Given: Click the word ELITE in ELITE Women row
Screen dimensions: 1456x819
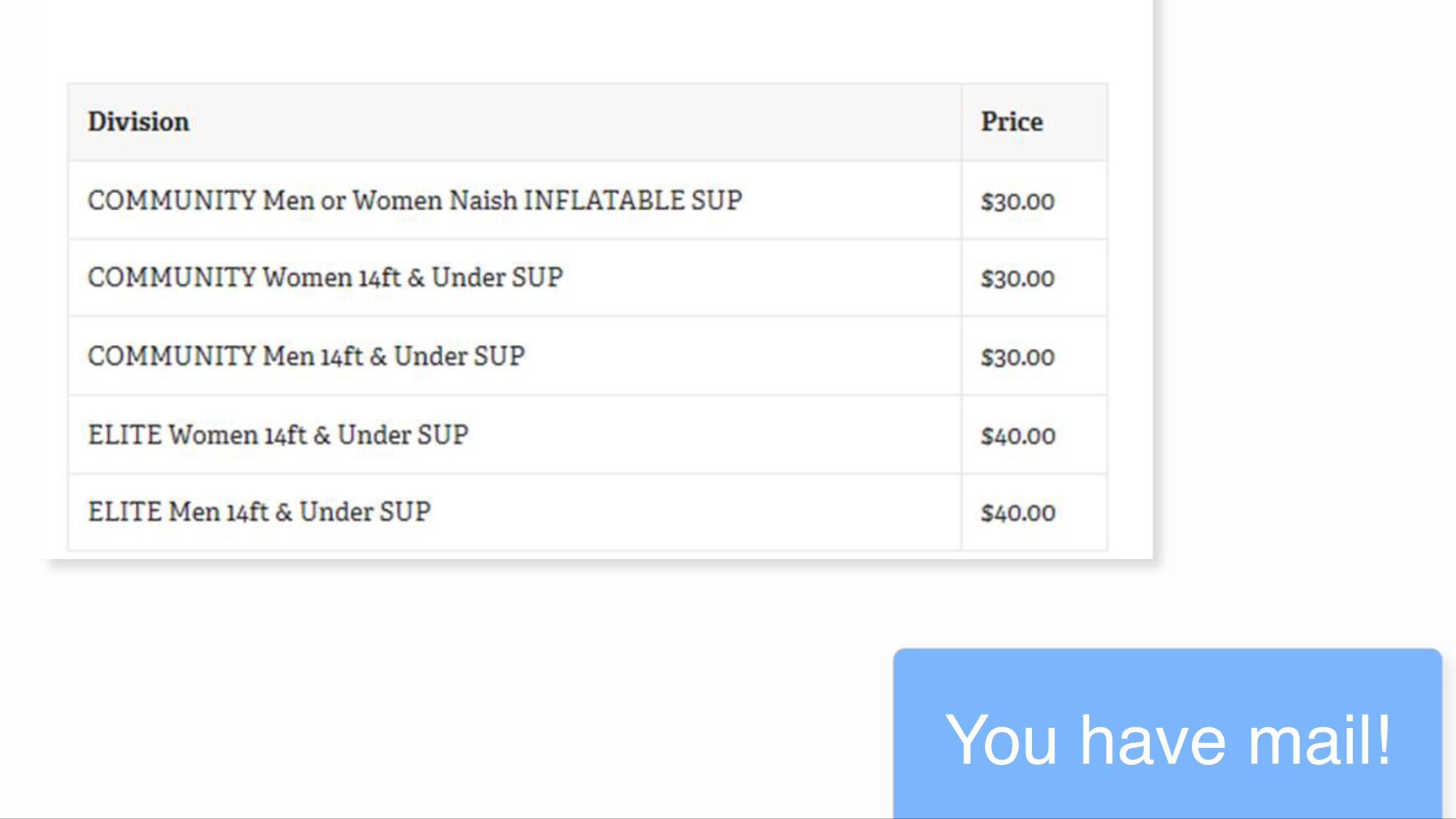Looking at the screenshot, I should click(125, 435).
